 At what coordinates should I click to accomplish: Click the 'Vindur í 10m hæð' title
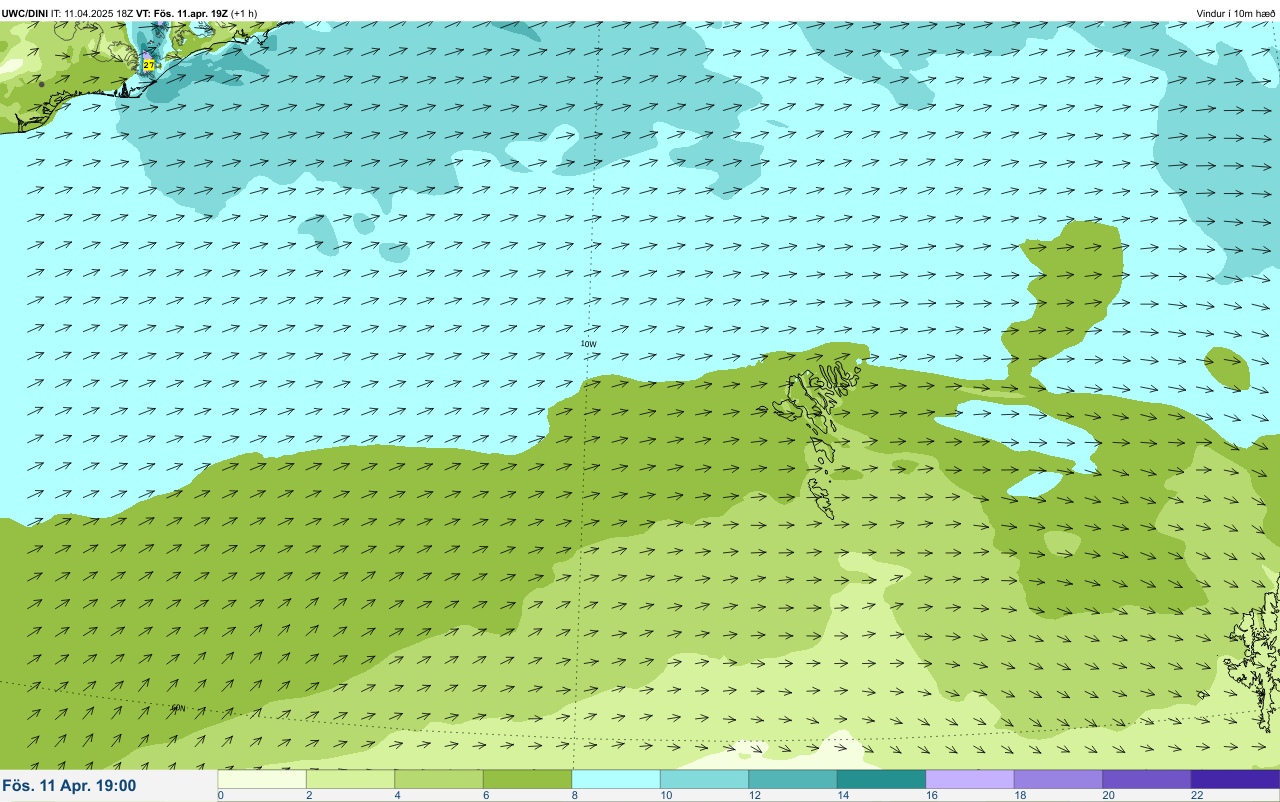pyautogui.click(x=1236, y=14)
